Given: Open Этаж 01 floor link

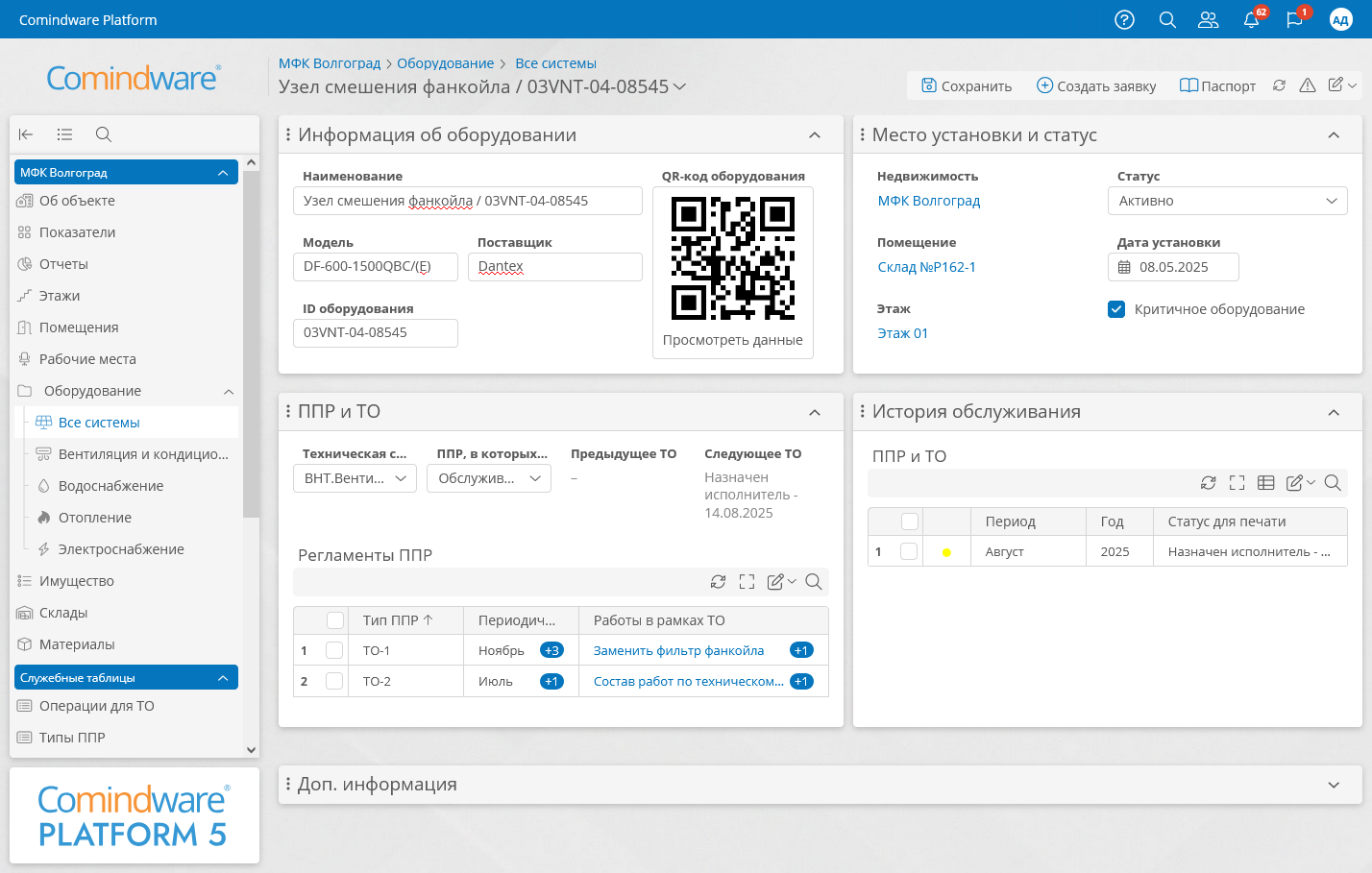Looking at the screenshot, I should [x=902, y=333].
